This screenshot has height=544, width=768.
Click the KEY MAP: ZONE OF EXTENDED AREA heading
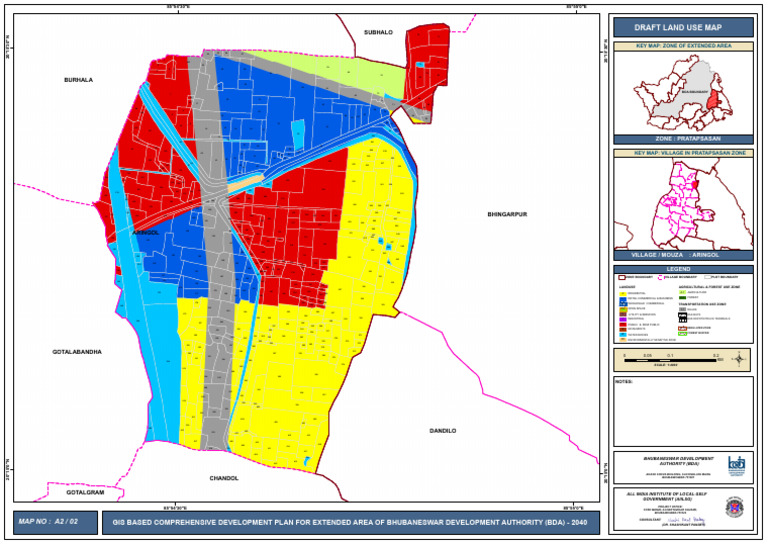(x=683, y=46)
